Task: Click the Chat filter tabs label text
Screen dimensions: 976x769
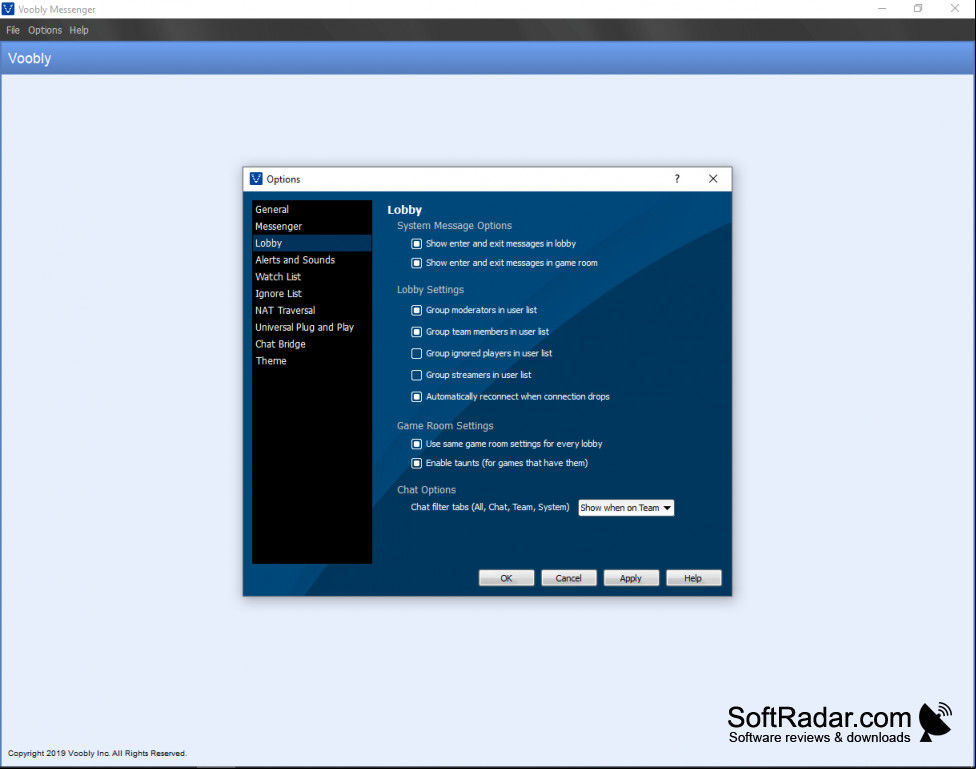Action: (490, 507)
